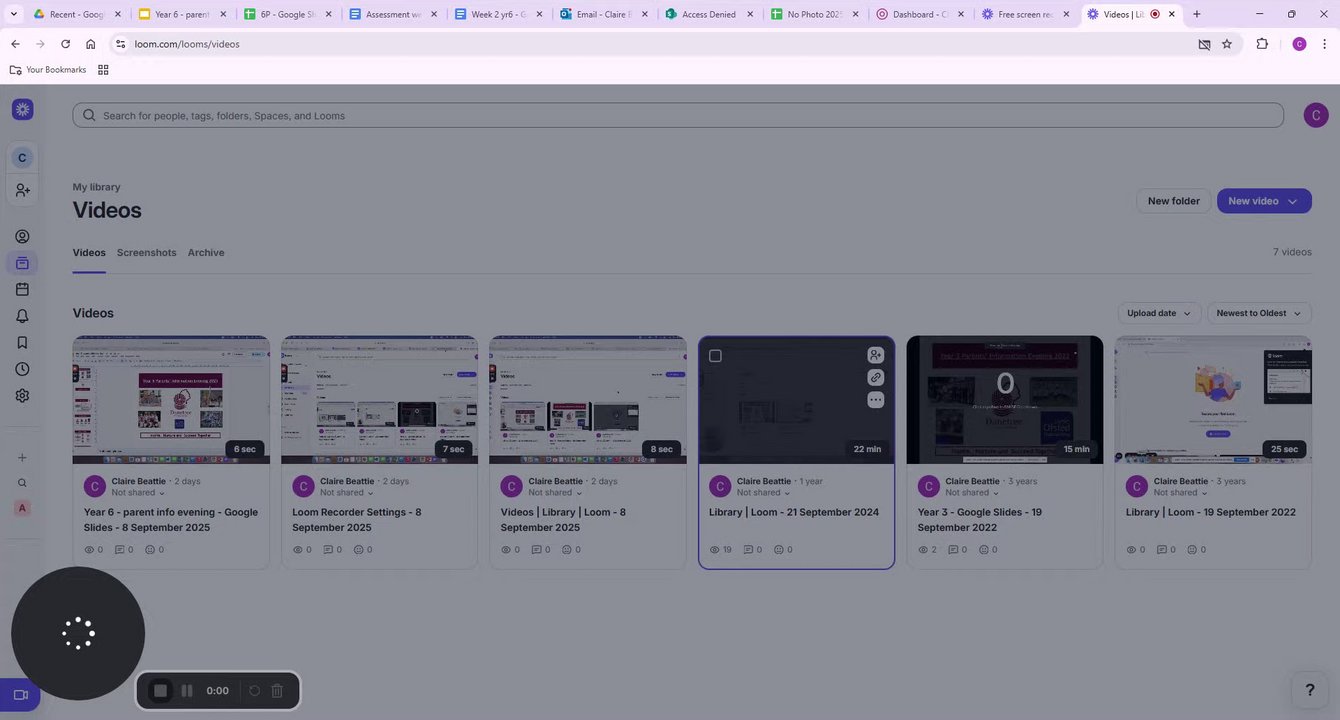Open the Year 3 video thumbnail (15 min)
This screenshot has height=720, width=1340.
[x=1005, y=400]
